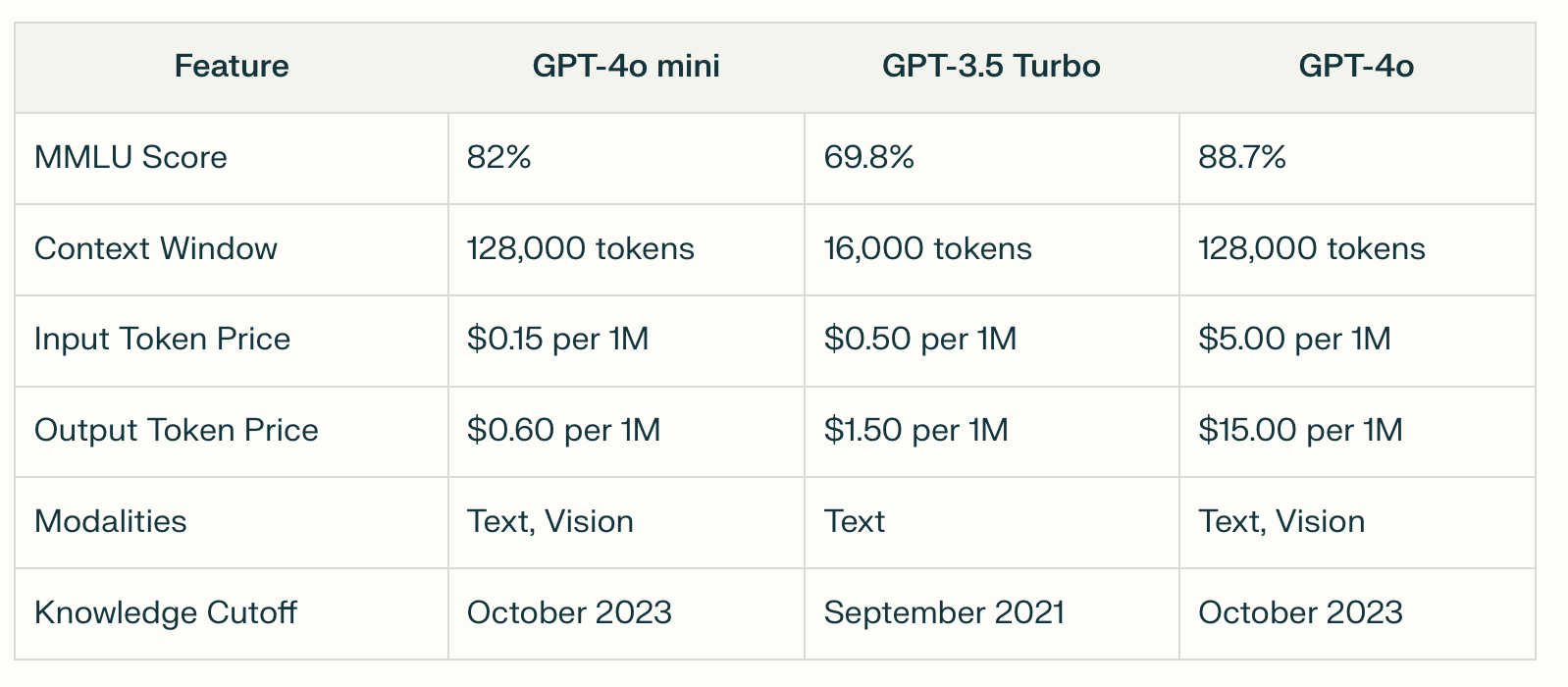
Task: Click the Modalities row label
Action: [111, 521]
